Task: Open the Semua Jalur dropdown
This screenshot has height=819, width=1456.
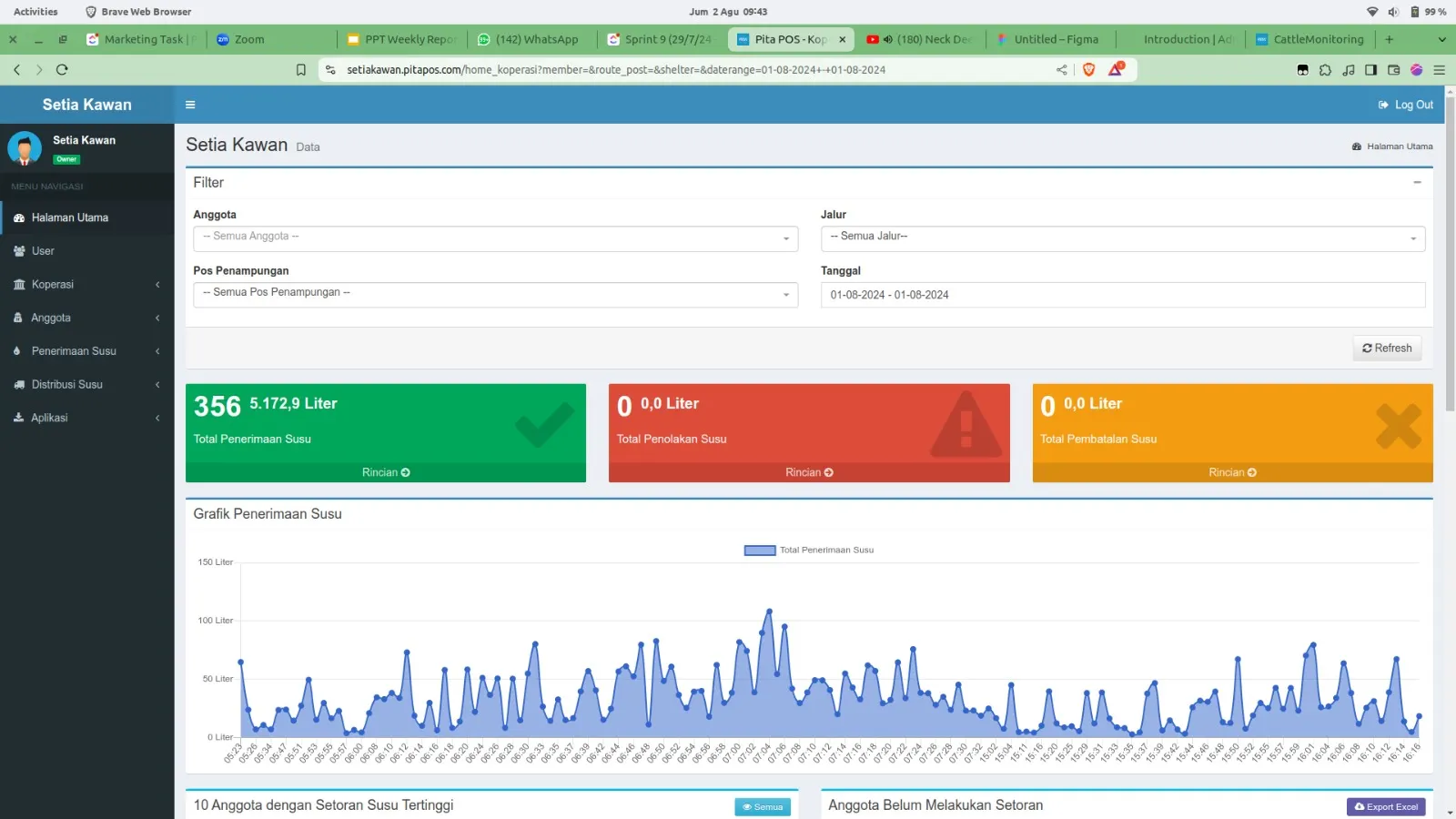Action: point(1122,238)
